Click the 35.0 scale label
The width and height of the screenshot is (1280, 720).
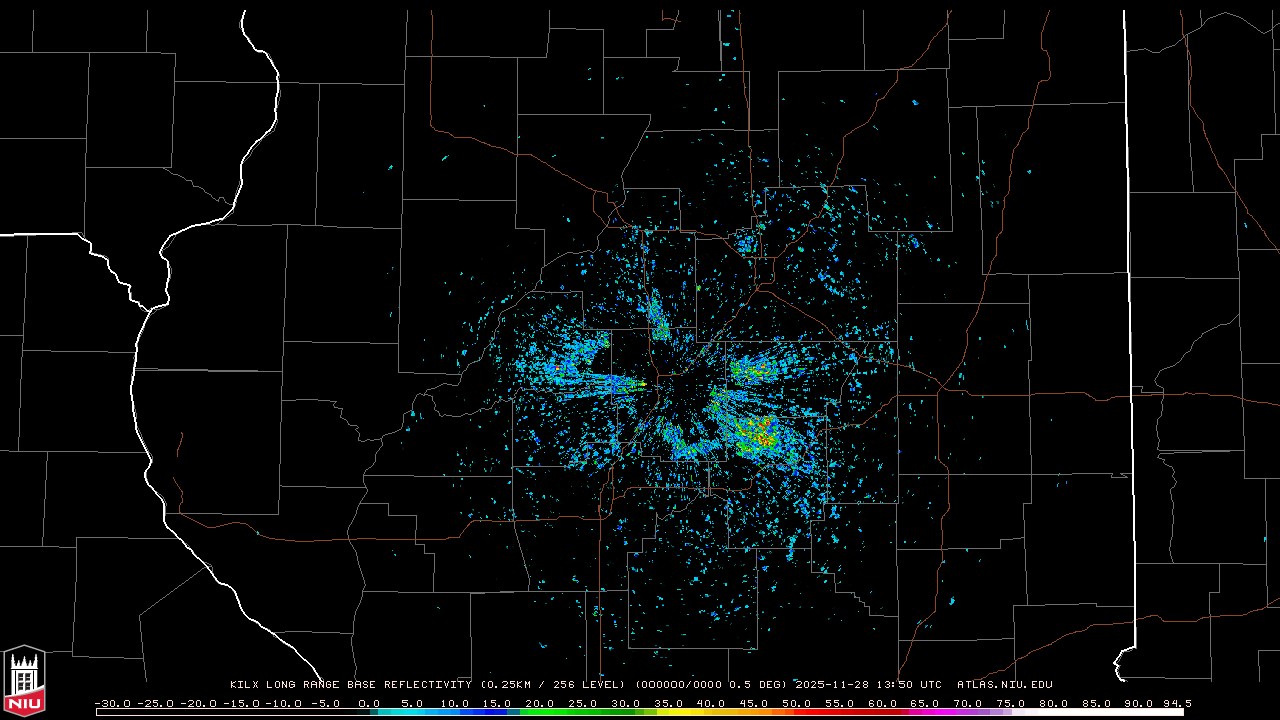pyautogui.click(x=669, y=703)
